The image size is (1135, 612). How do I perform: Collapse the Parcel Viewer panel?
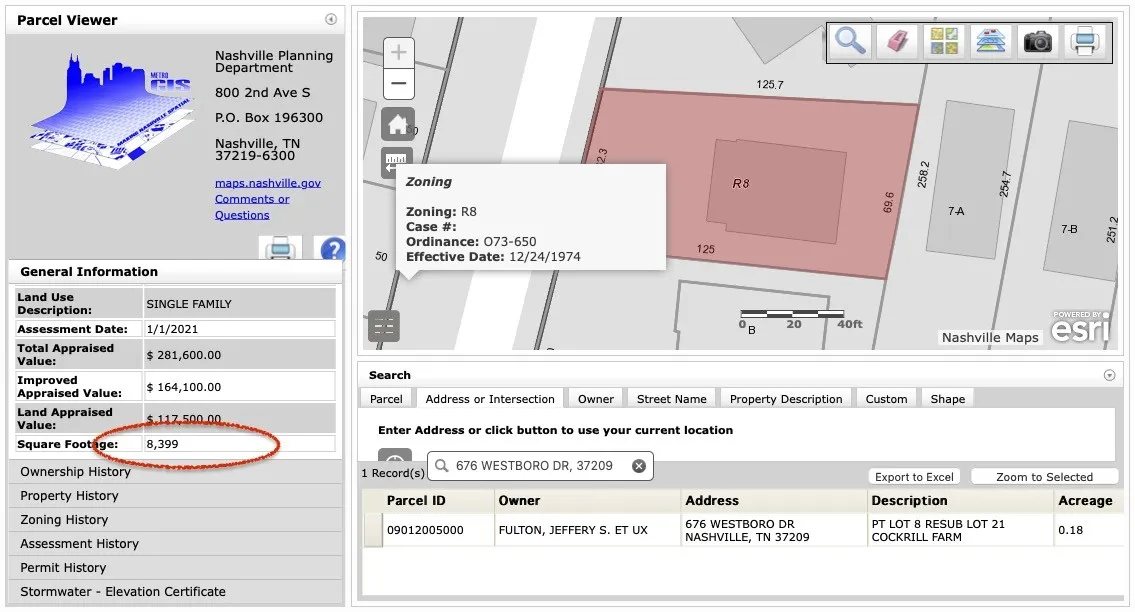[331, 20]
